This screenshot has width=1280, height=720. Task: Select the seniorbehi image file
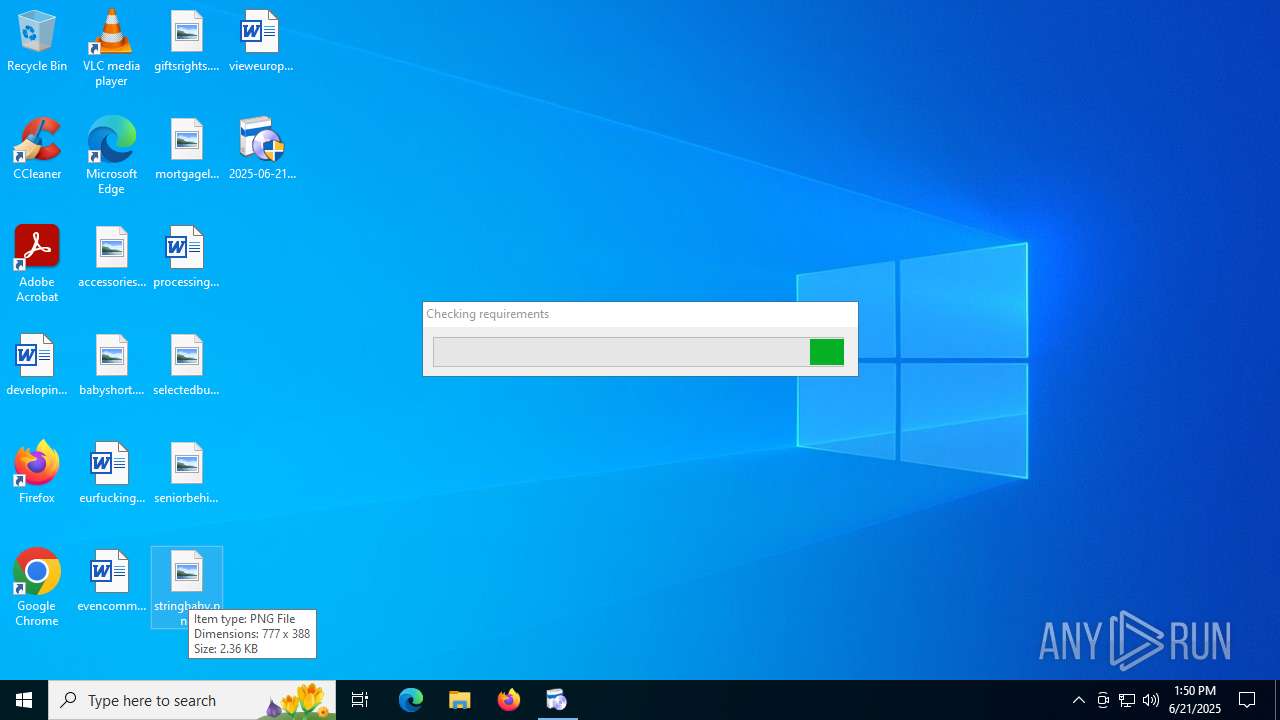pos(186,474)
